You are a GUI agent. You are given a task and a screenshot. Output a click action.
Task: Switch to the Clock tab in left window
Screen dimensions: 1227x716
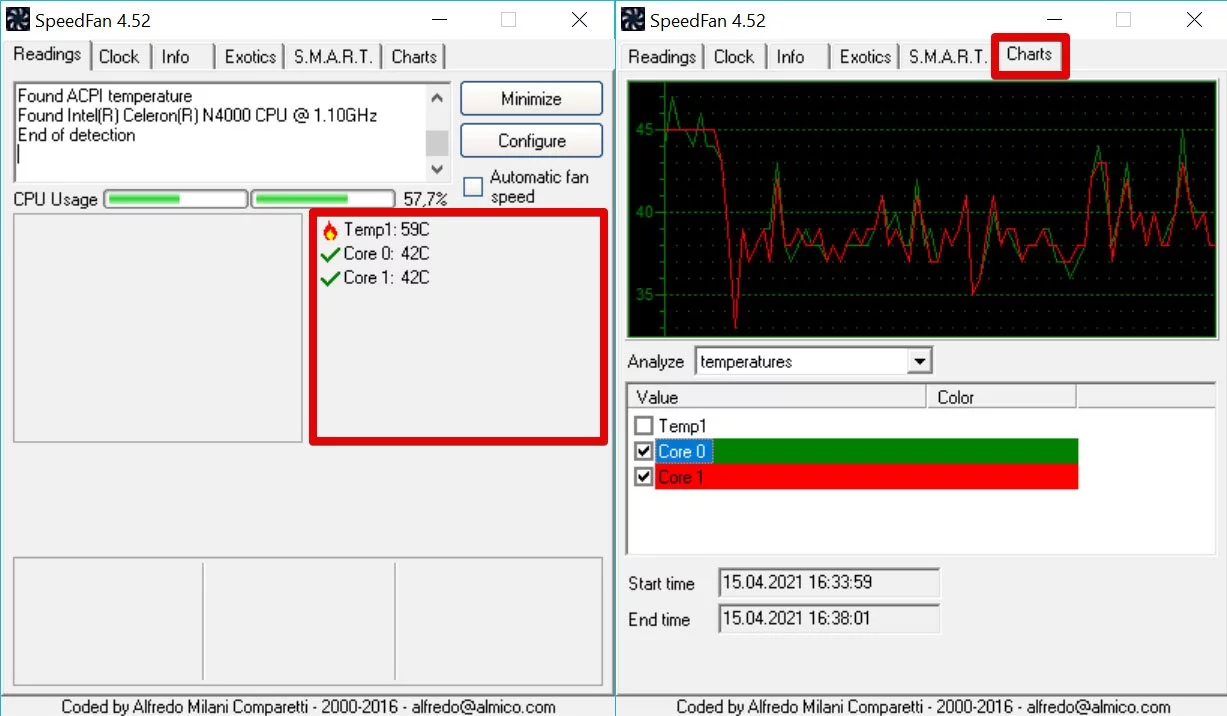119,57
